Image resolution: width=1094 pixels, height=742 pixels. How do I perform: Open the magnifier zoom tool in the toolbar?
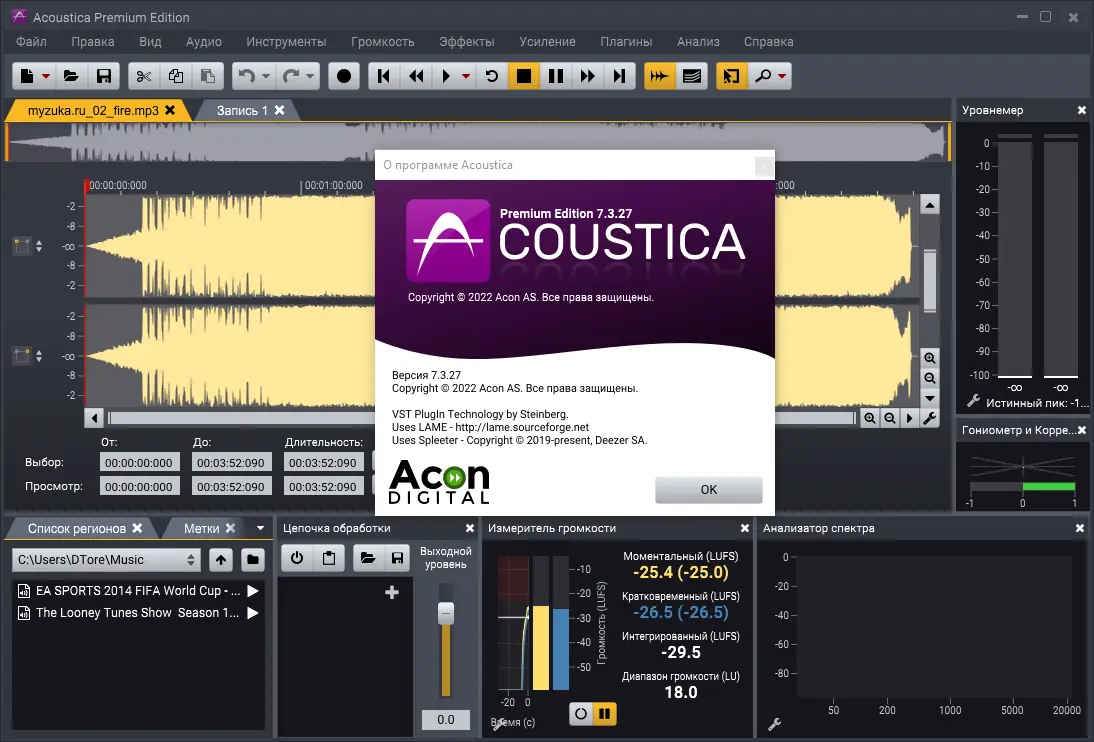[765, 76]
